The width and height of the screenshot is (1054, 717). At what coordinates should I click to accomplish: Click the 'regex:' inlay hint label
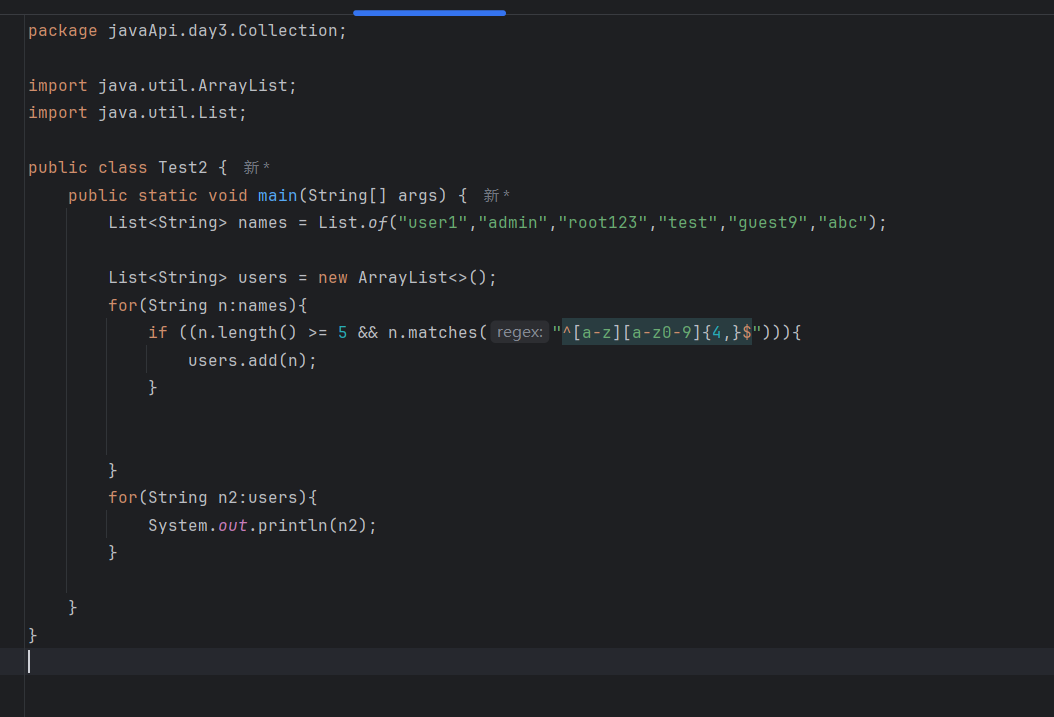click(x=519, y=332)
